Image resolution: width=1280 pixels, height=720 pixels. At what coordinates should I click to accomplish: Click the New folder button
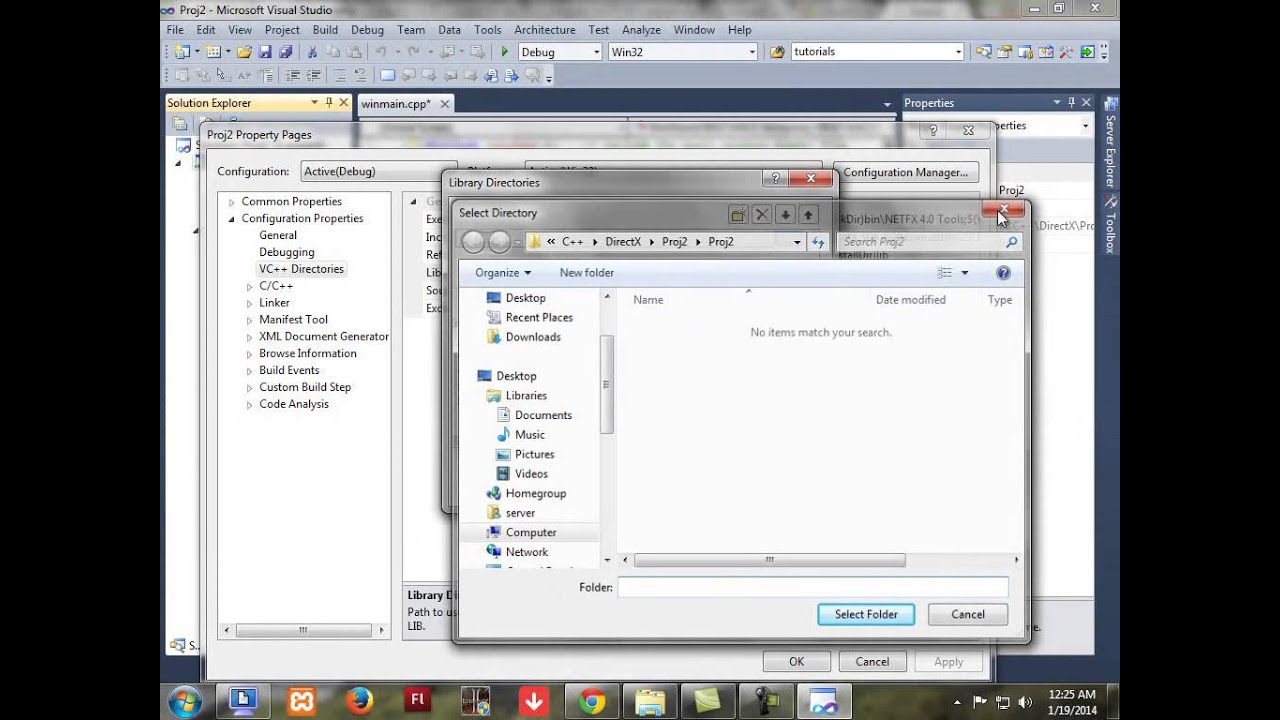point(587,273)
